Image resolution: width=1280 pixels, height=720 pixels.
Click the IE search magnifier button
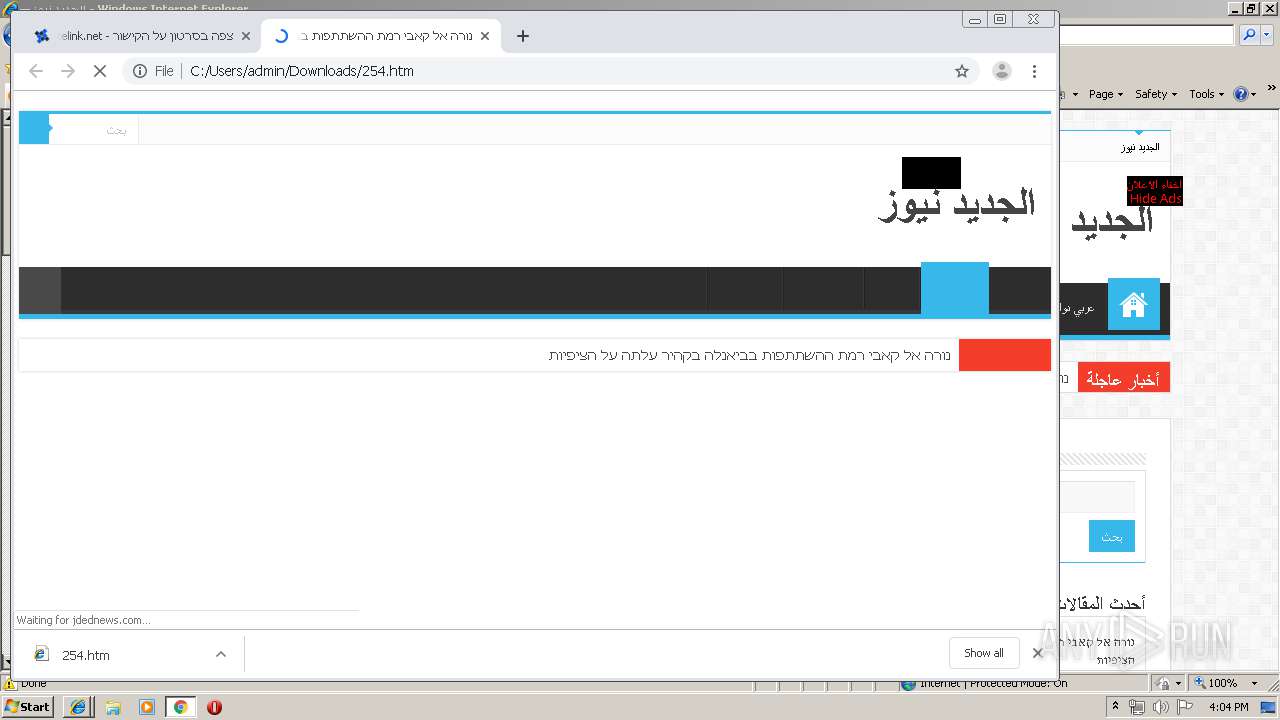(x=1250, y=35)
